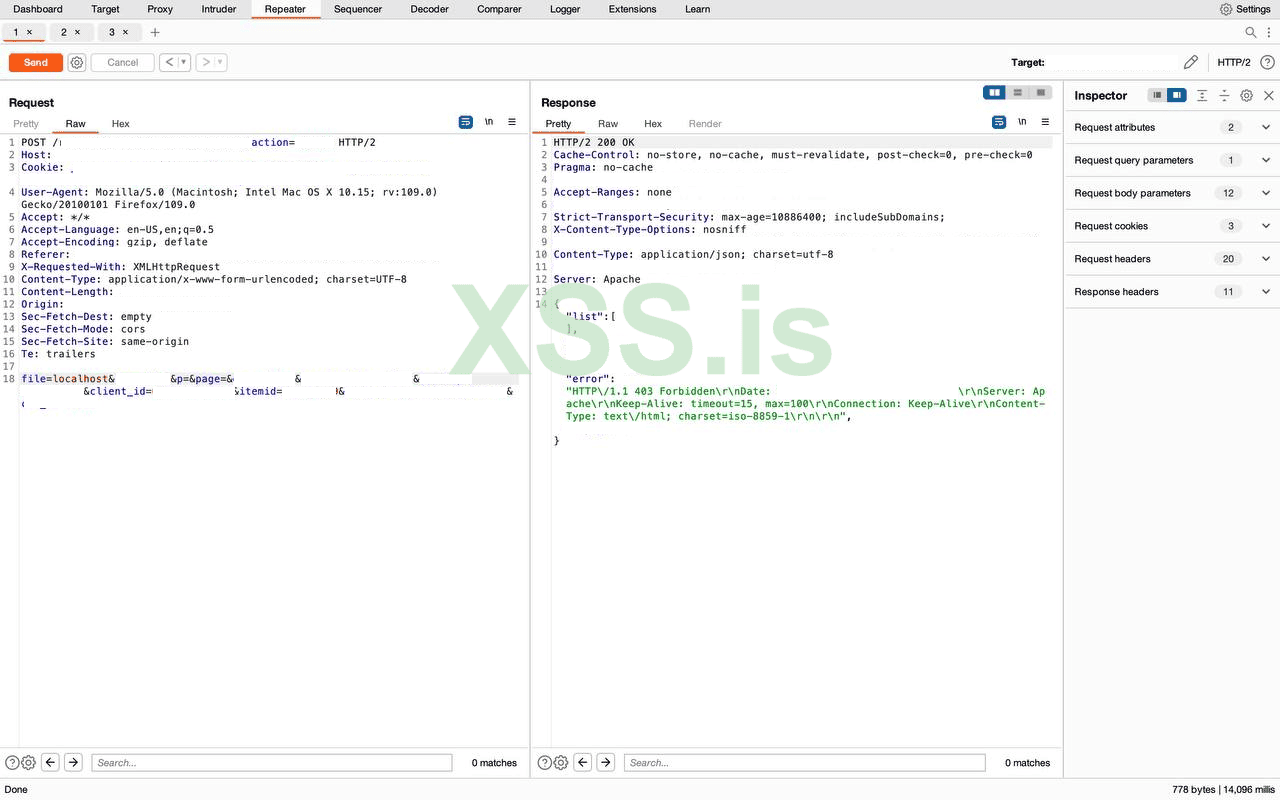1280x800 pixels.
Task: Select the combined tabbed layout button above Response
Action: coord(1041,93)
